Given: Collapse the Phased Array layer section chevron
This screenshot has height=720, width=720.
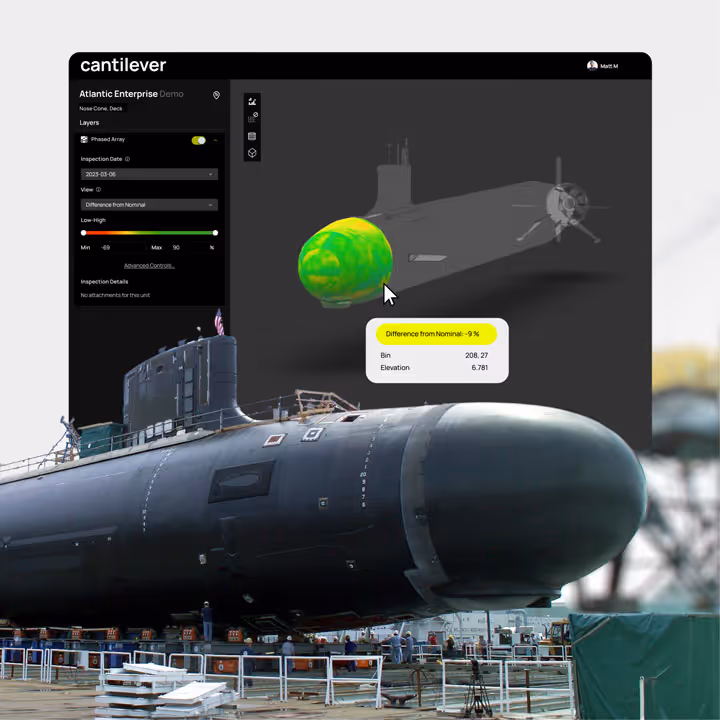Looking at the screenshot, I should [x=215, y=140].
